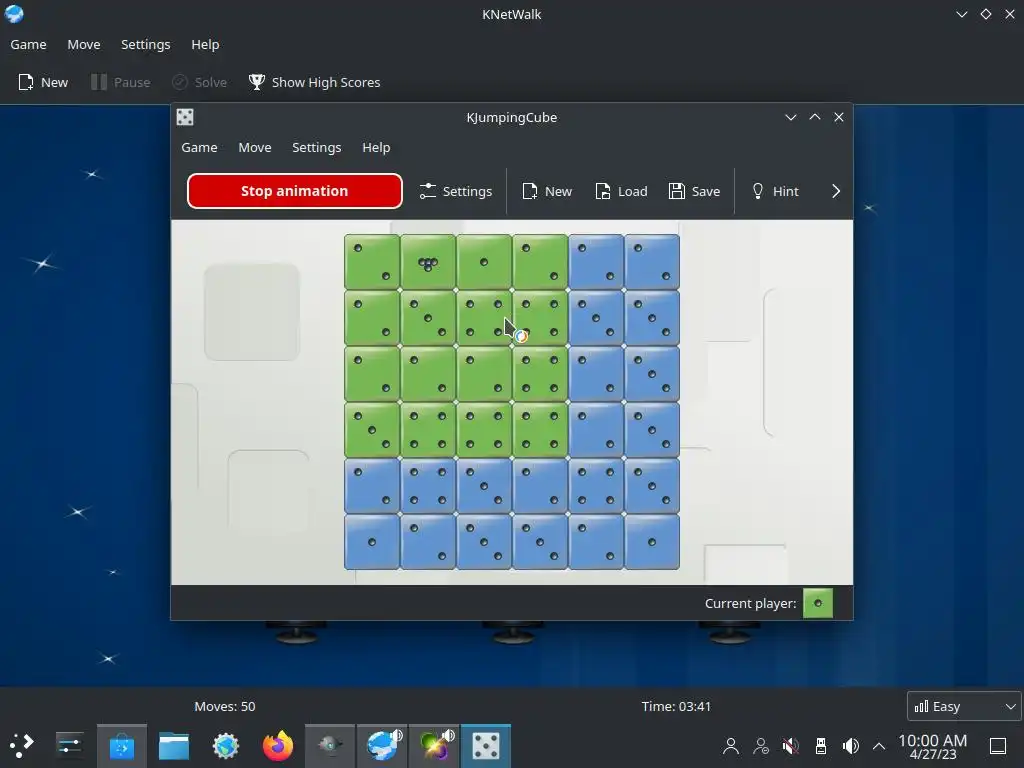
Task: Open the application launcher in taskbar
Action: coord(22,745)
